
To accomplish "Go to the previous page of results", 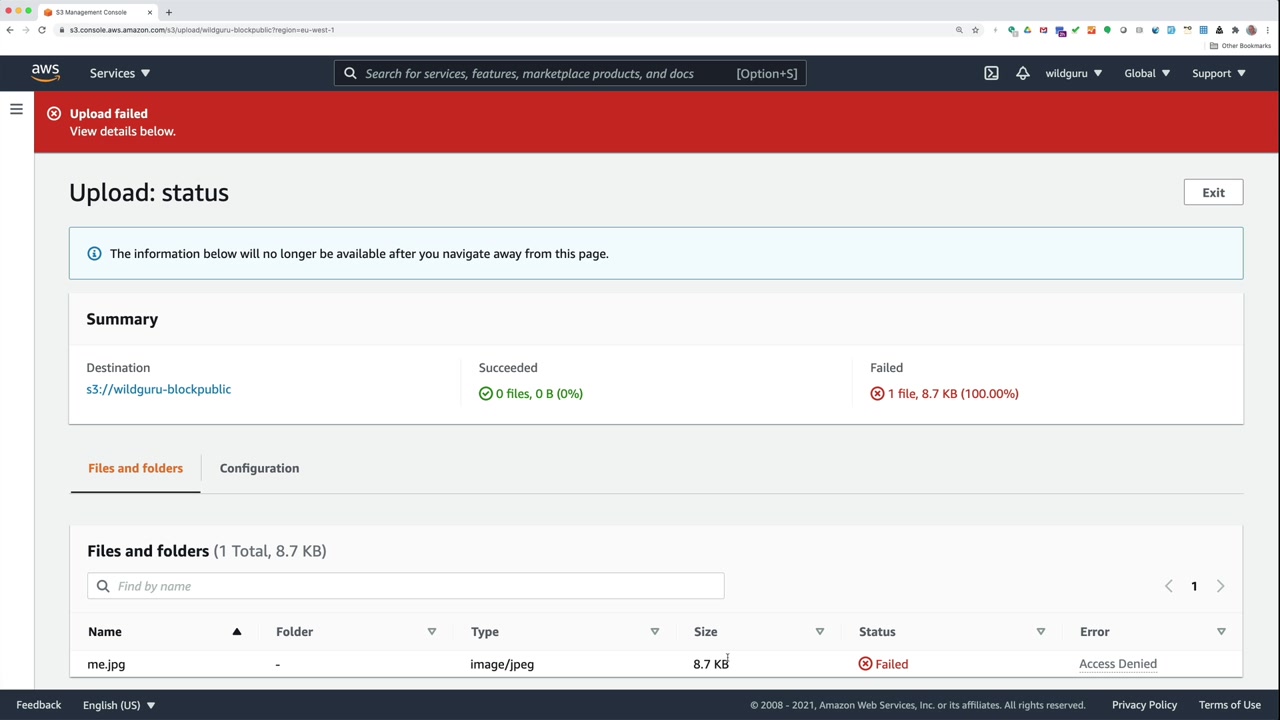I will [x=1168, y=586].
